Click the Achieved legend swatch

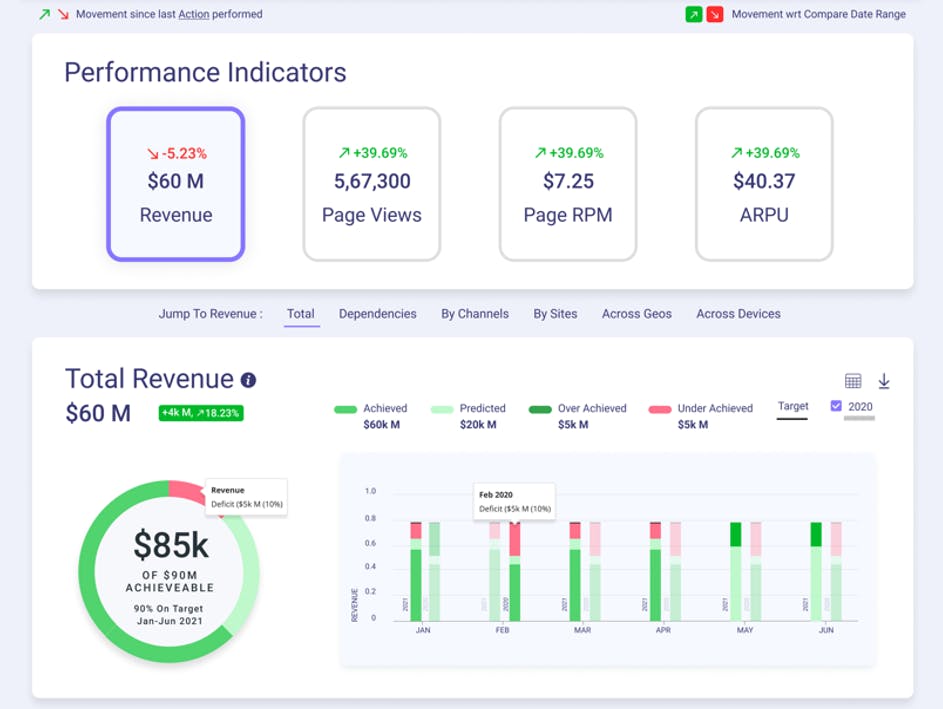[346, 410]
